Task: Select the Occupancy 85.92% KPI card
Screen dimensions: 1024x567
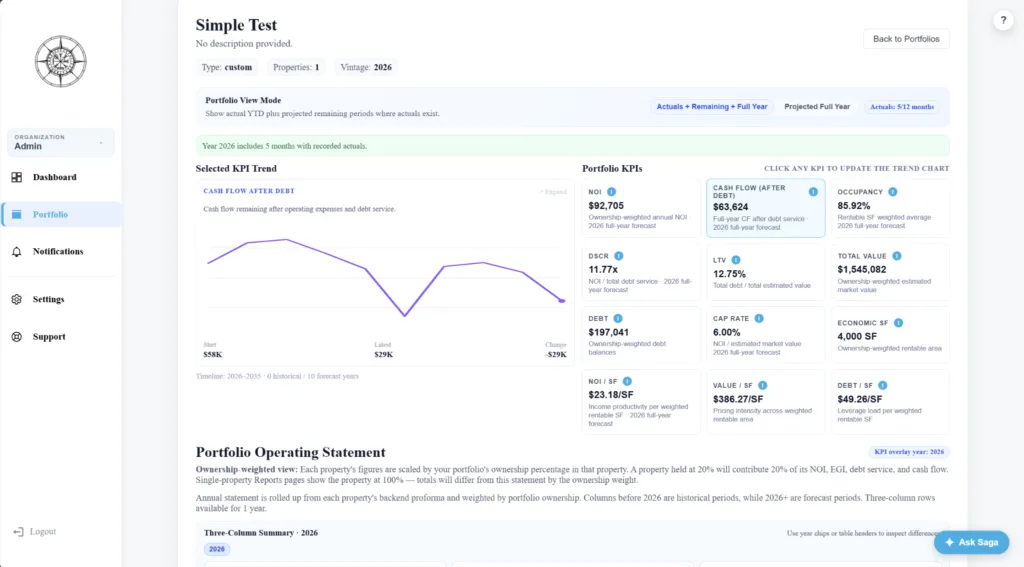Action: [x=890, y=208]
